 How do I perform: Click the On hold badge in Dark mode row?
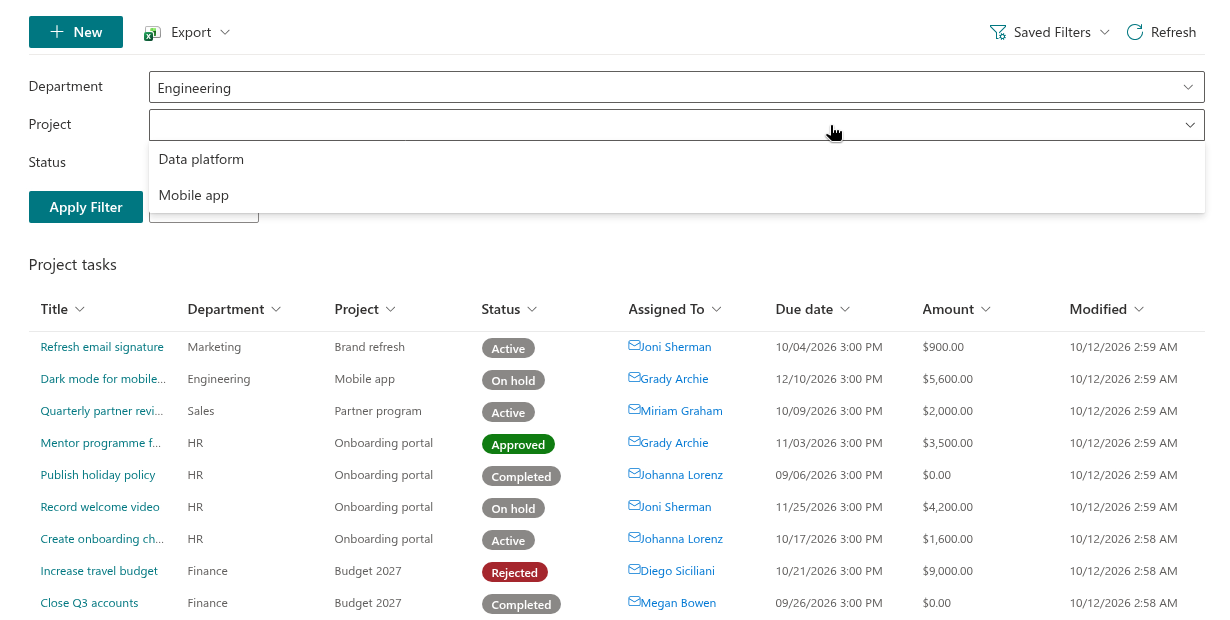pos(513,380)
